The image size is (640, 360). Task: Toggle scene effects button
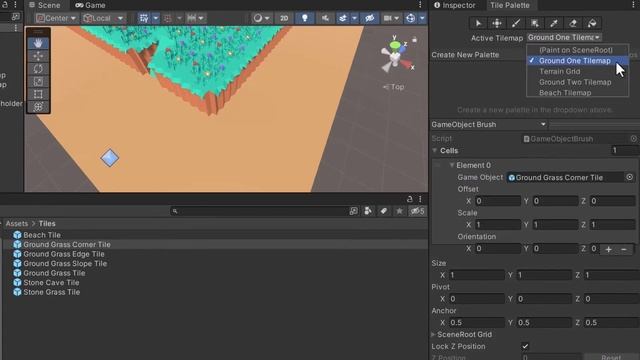point(343,18)
